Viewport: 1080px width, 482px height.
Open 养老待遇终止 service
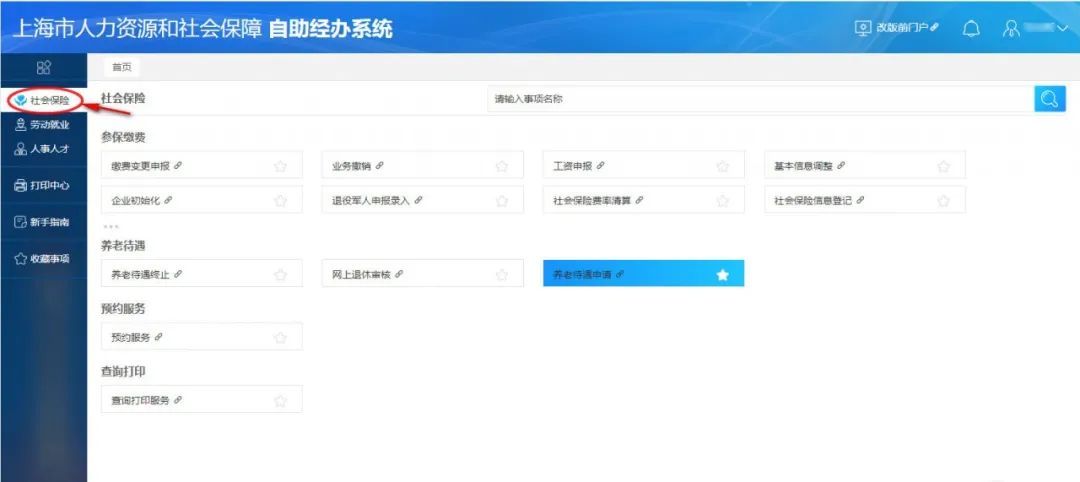(x=202, y=273)
